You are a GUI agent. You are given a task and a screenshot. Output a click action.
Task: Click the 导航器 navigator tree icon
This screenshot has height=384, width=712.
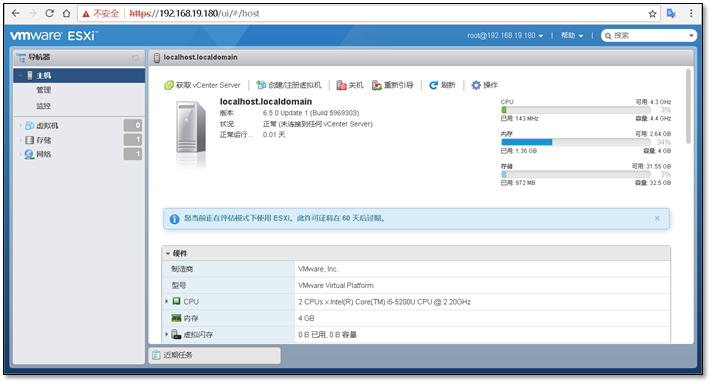click(21, 58)
